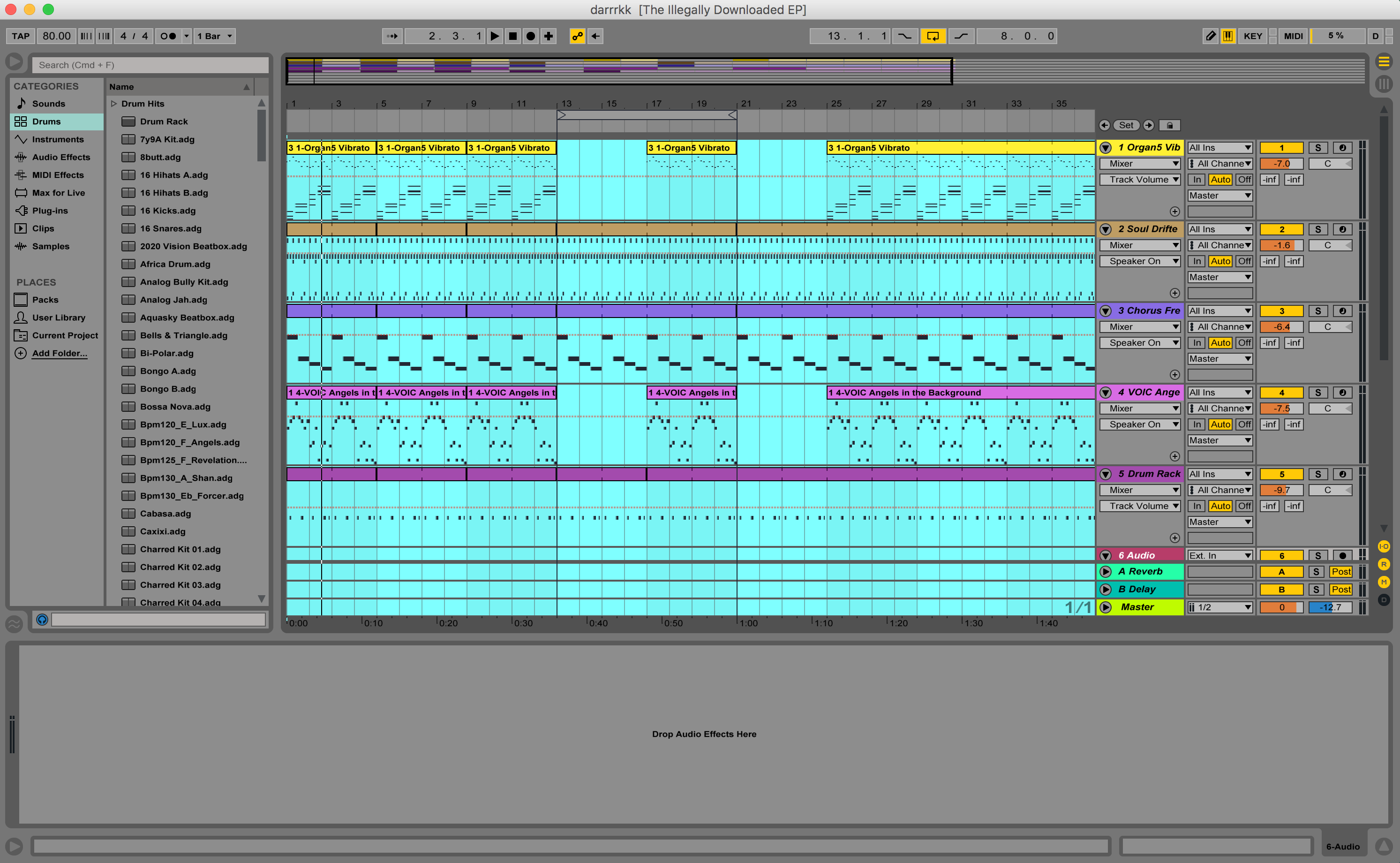Screen dimensions: 1400x863
Task: Enable draw mode with the pencil icon
Action: [1211, 36]
